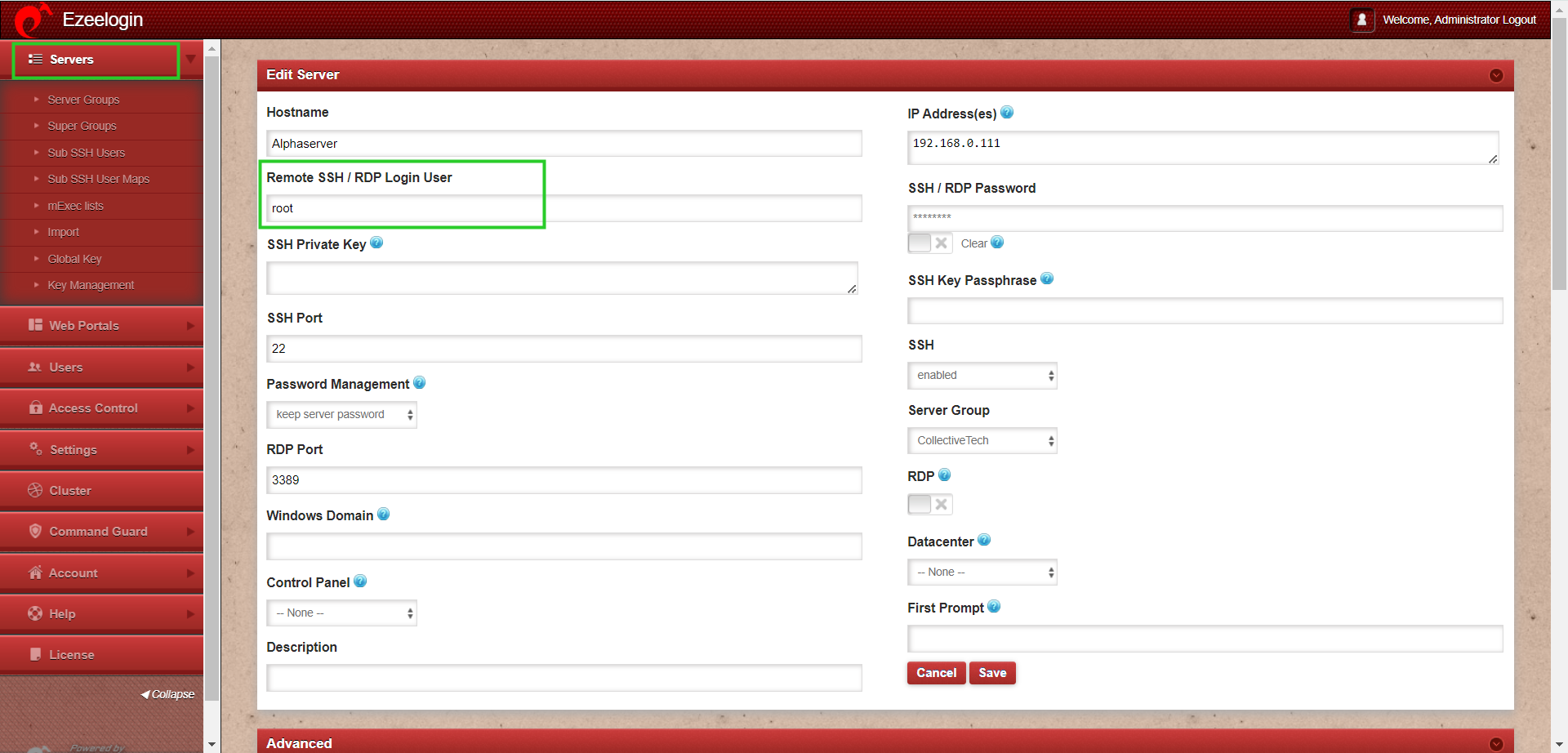Click the Servers list icon in sidebar
The height and width of the screenshot is (753, 1568).
(x=35, y=59)
